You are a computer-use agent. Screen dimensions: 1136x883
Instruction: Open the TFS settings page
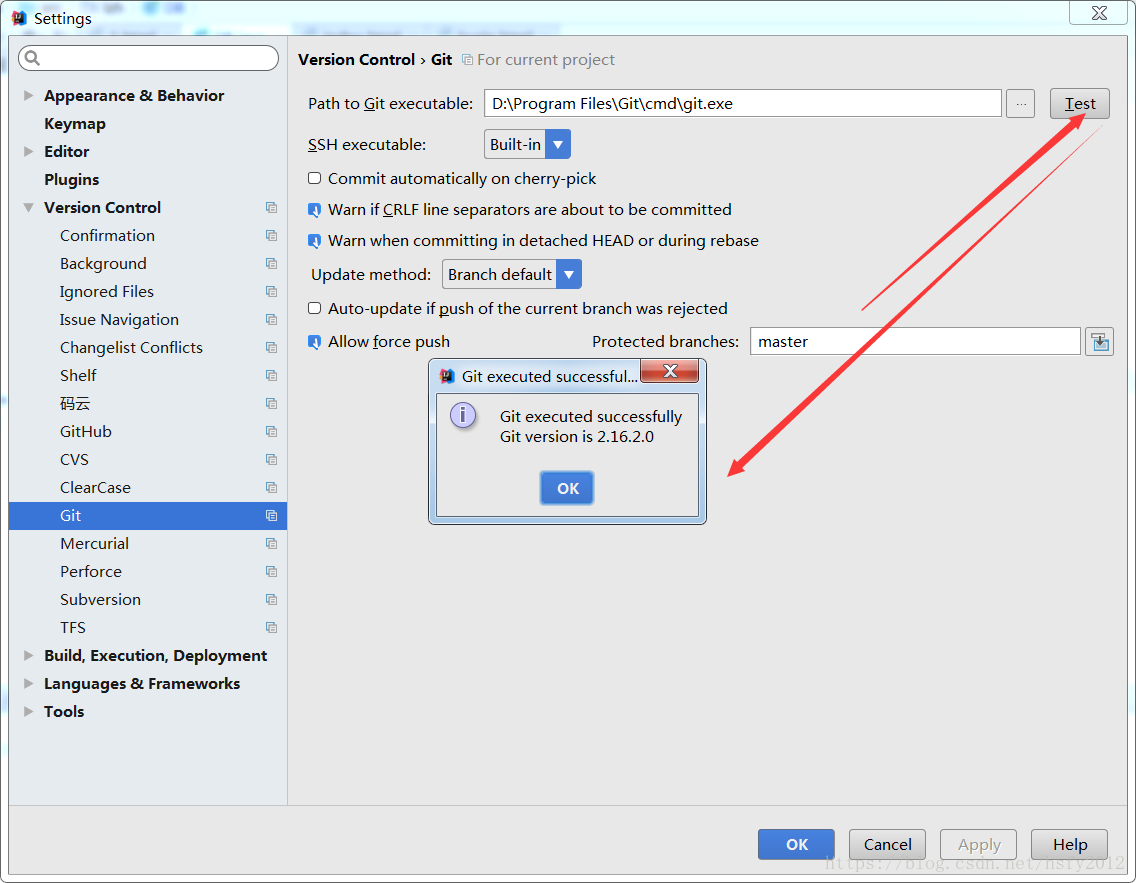72,627
